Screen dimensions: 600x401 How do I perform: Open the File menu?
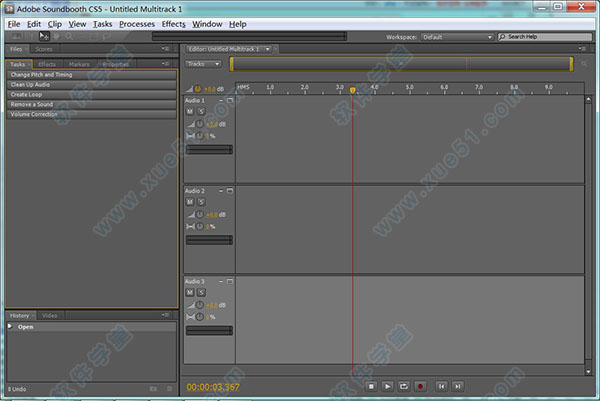click(x=14, y=24)
